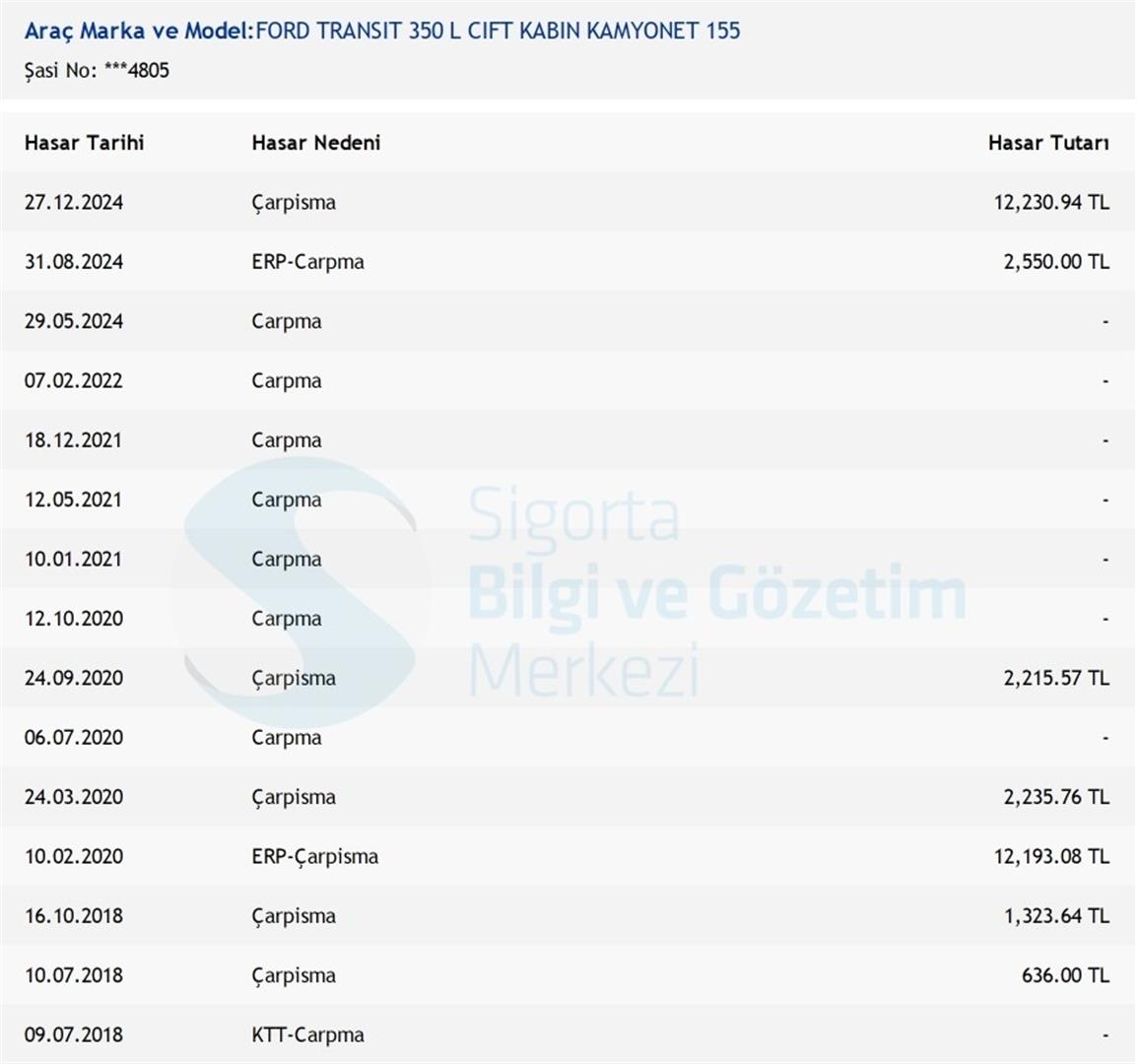This screenshot has height=1064, width=1137.
Task: Select the date 31.08.2024
Action: pos(74,261)
